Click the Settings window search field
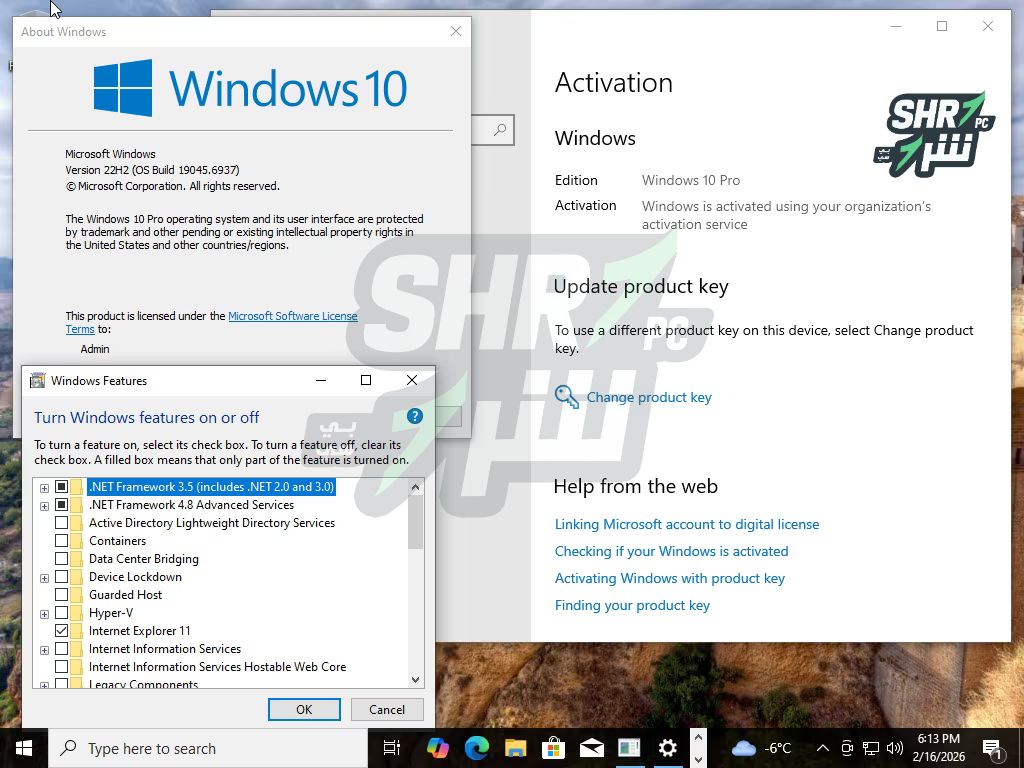The height and width of the screenshot is (768, 1024). click(x=492, y=130)
